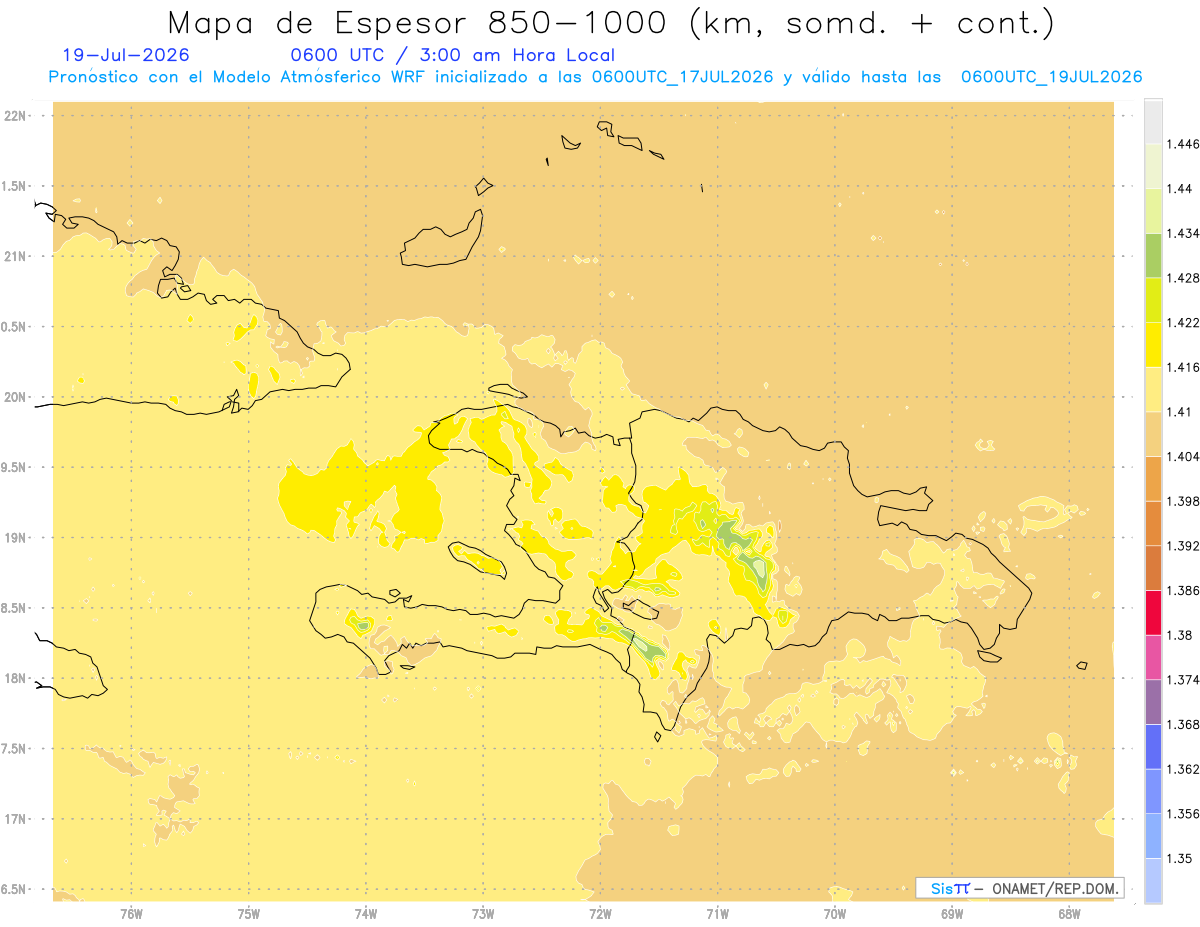Click legend value 1.422
The image size is (1200, 927).
click(1182, 322)
